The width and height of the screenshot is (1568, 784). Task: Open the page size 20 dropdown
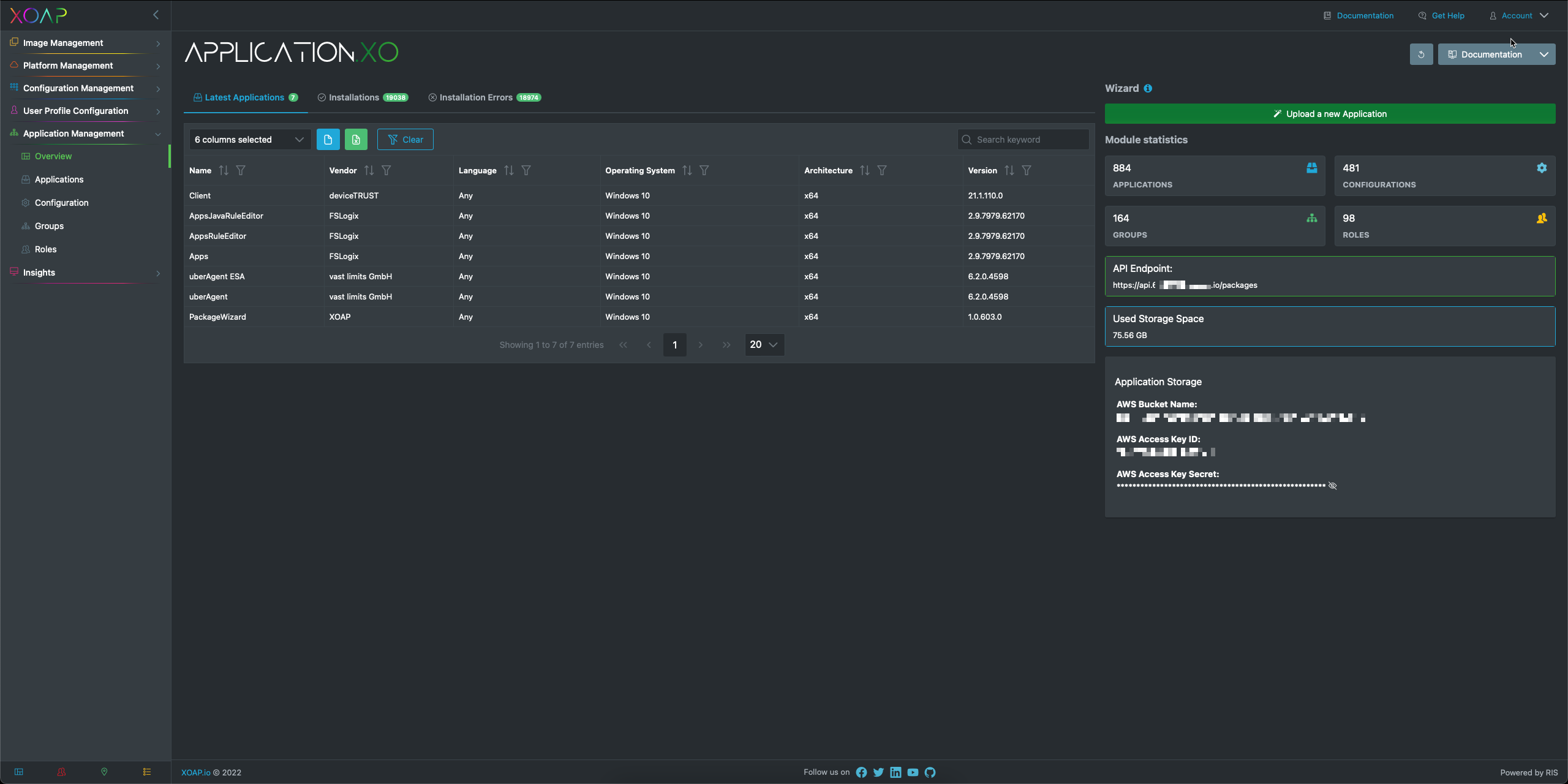pyautogui.click(x=764, y=345)
